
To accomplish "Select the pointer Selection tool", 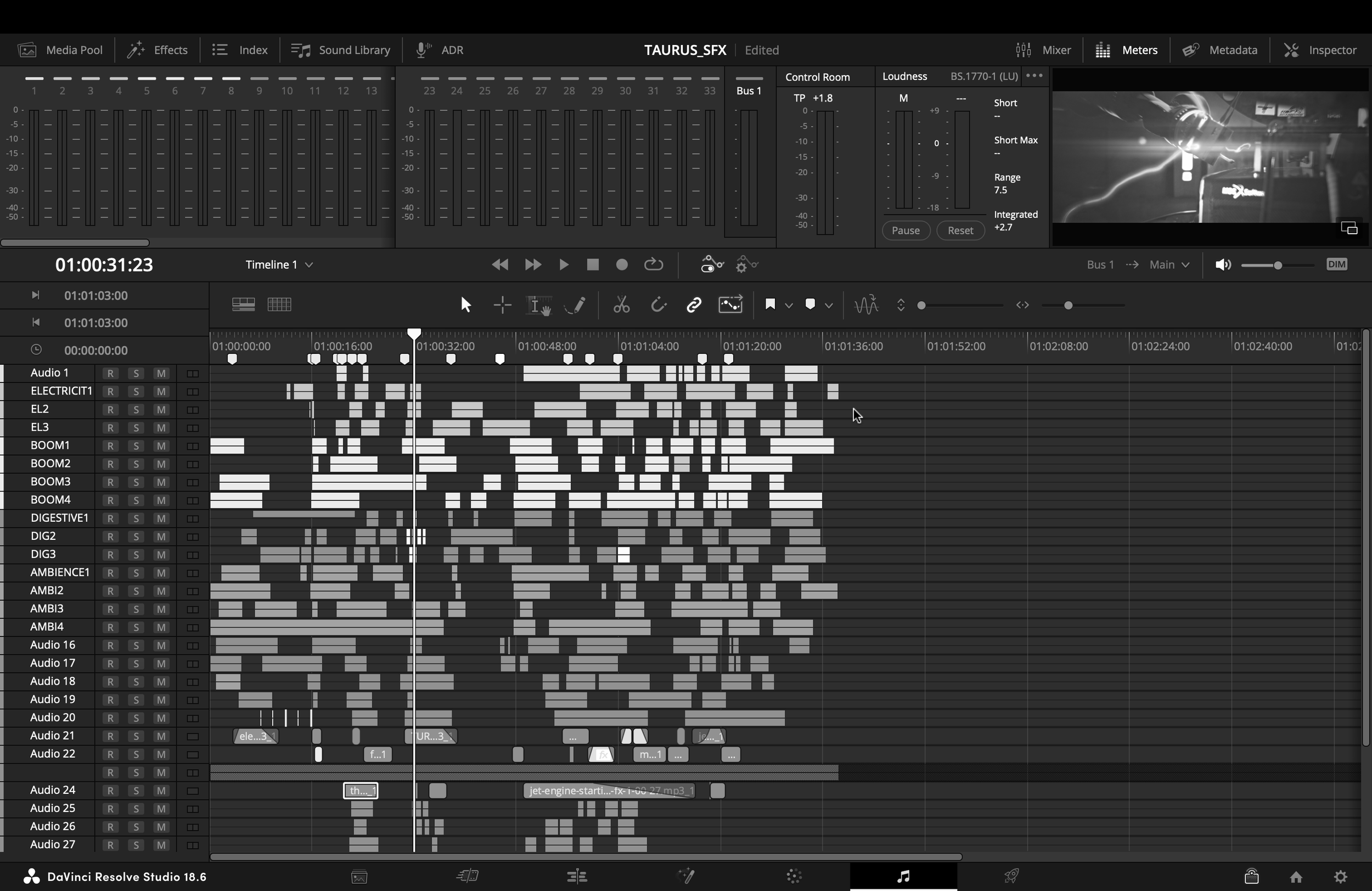I will tap(466, 304).
